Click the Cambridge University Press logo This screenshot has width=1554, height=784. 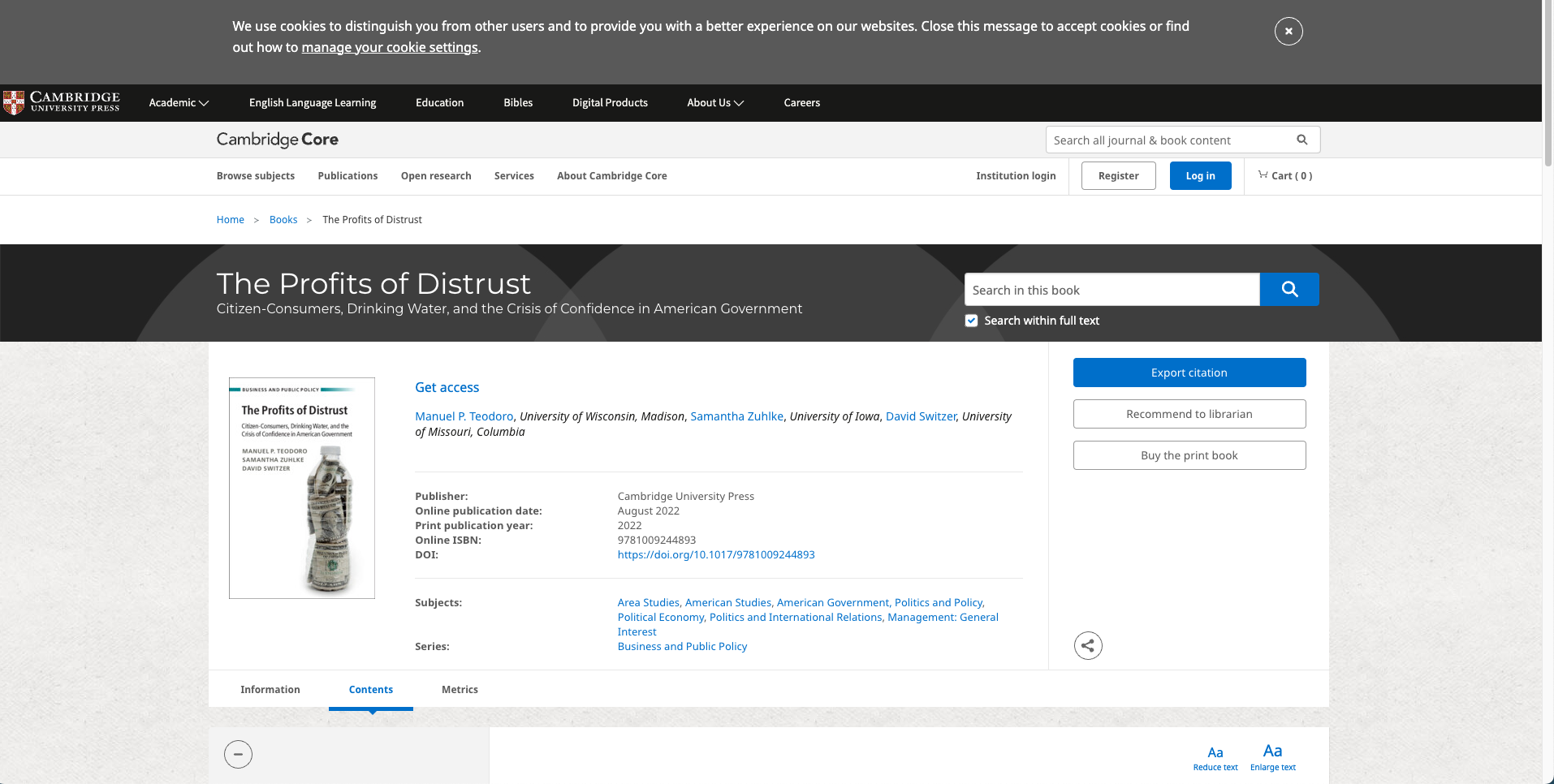62,102
